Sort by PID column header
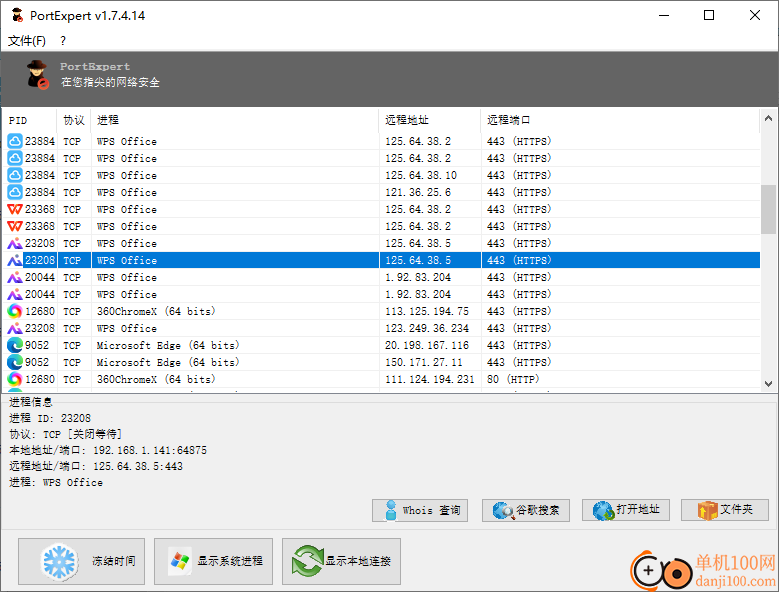Viewport: 779px width, 592px height. (30, 120)
